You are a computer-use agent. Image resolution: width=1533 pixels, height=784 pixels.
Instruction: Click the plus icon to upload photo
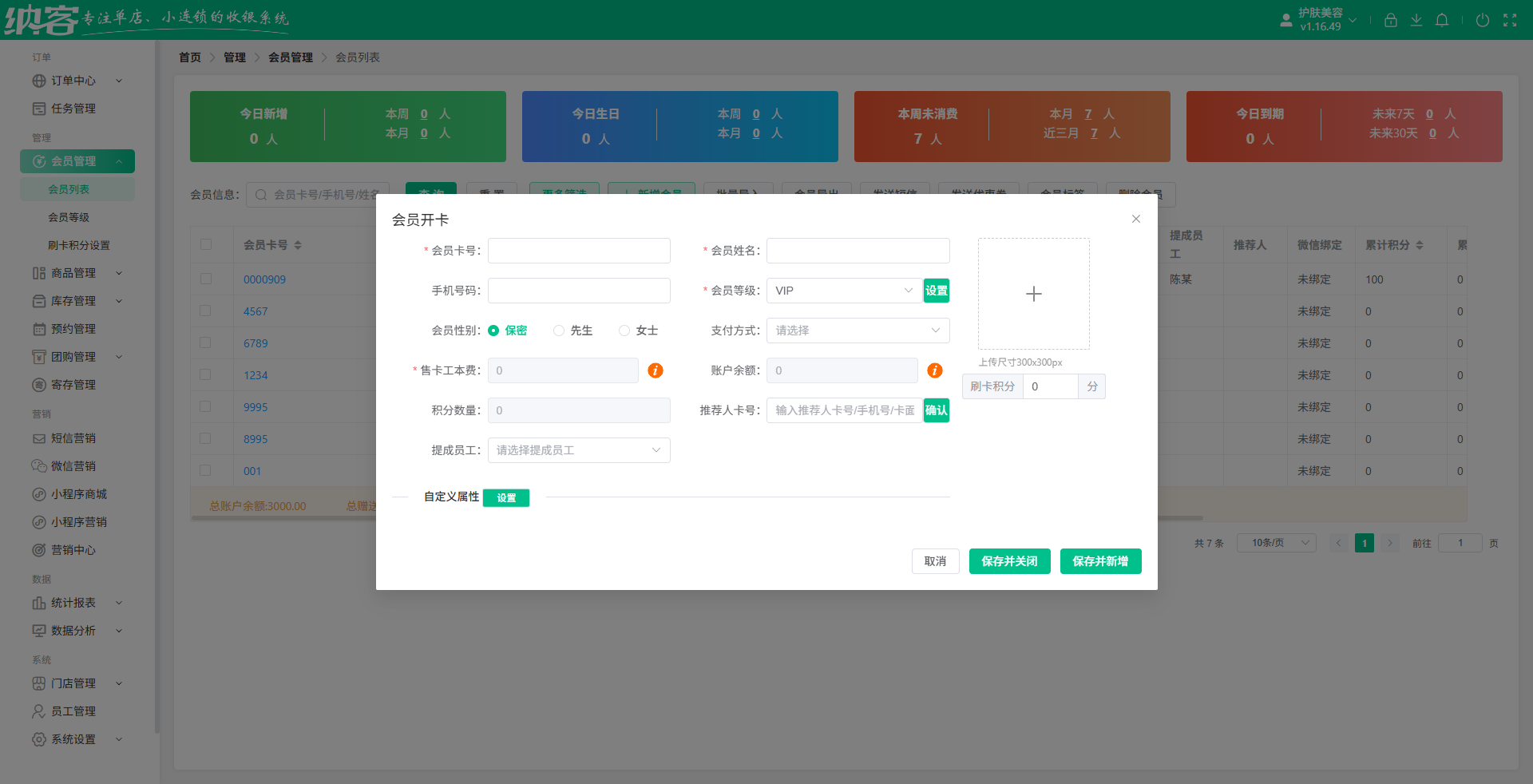pyautogui.click(x=1034, y=294)
